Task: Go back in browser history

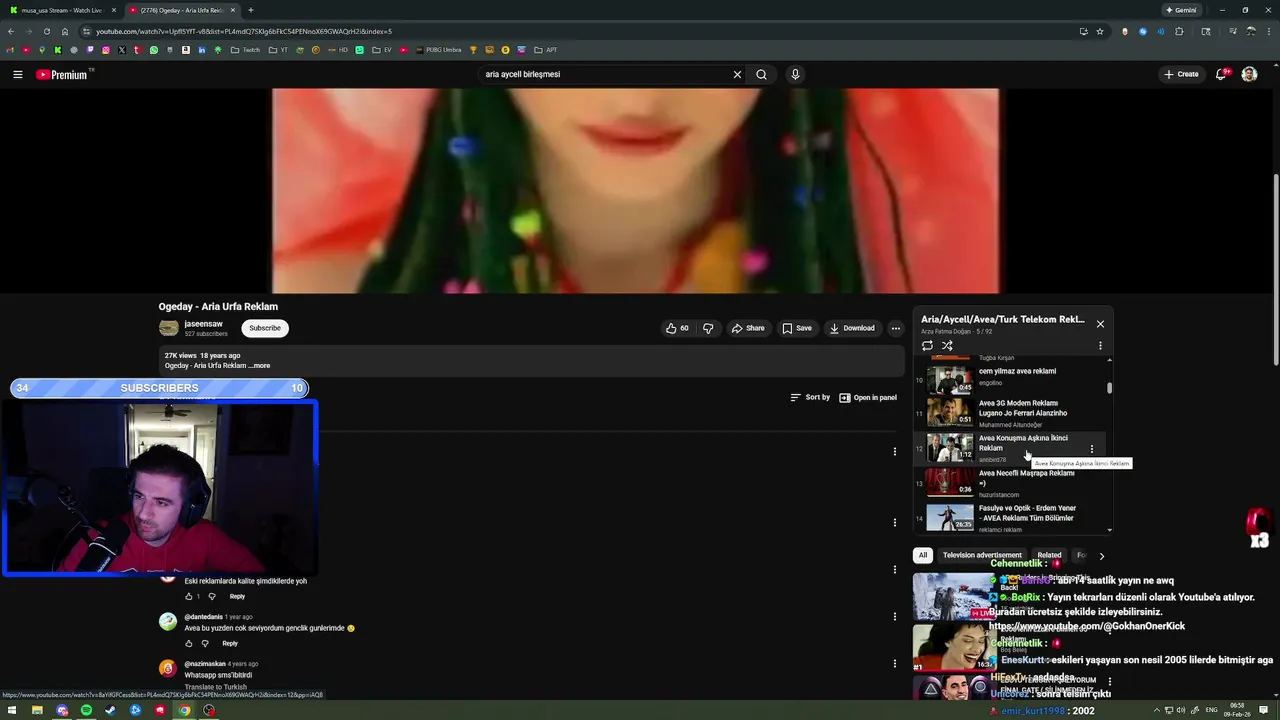Action: point(11,31)
